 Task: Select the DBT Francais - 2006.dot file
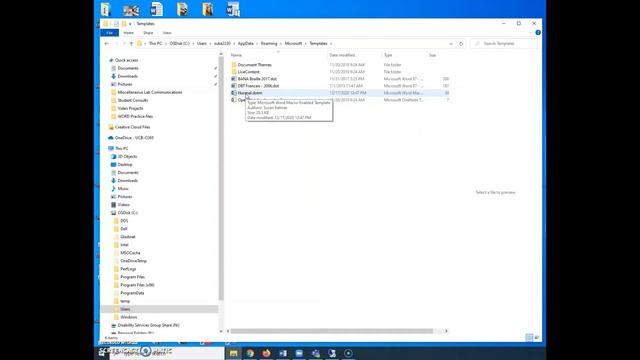(x=258, y=86)
